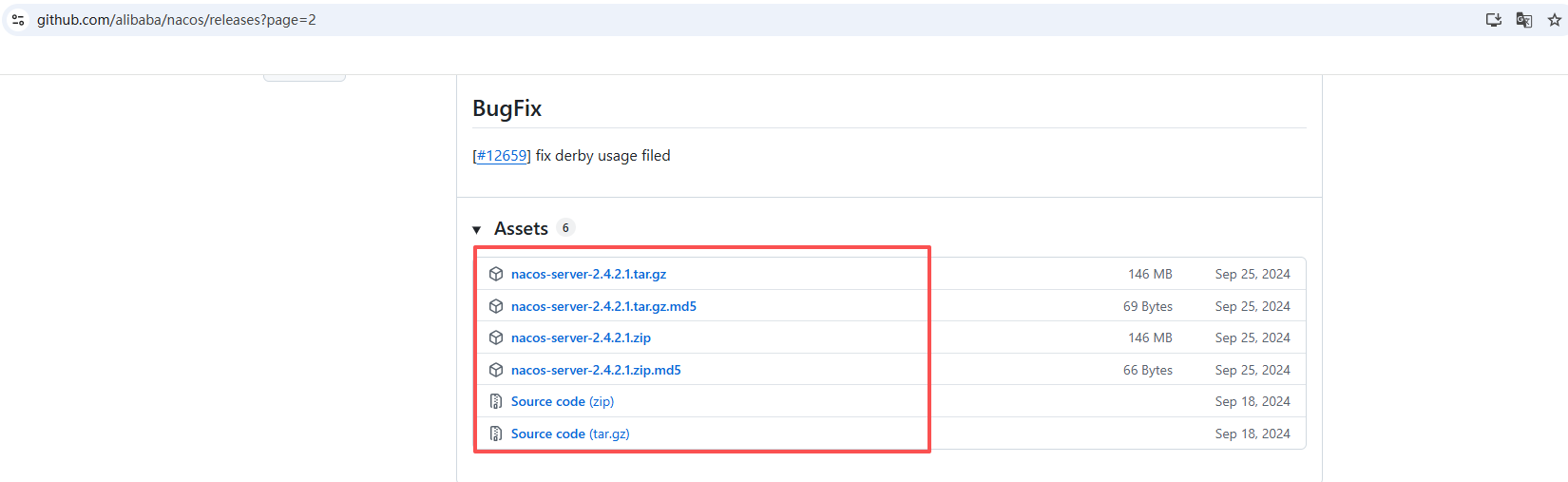
Task: Click Sep 25, 2024 date of nacos-server-2.4.2.1.tar.gz
Action: pos(1252,274)
